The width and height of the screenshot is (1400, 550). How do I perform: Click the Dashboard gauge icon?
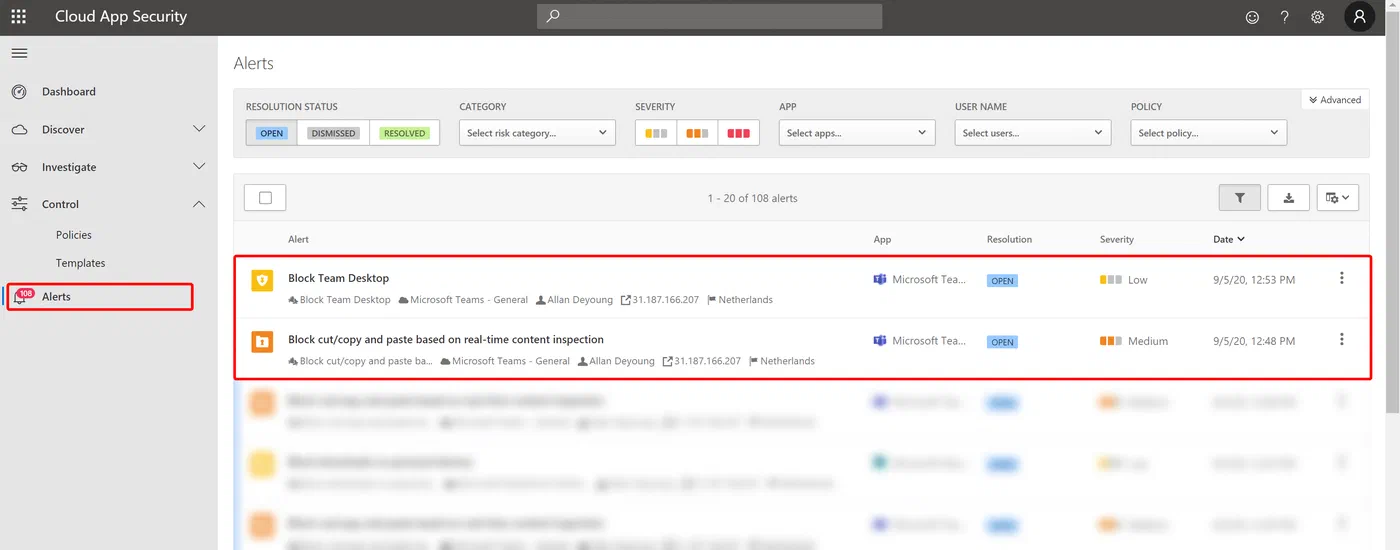tap(19, 92)
